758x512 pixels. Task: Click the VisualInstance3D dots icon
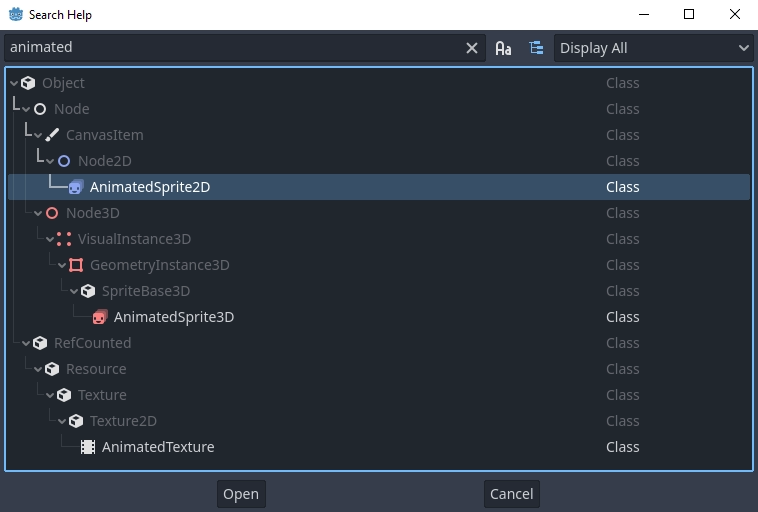[64, 239]
